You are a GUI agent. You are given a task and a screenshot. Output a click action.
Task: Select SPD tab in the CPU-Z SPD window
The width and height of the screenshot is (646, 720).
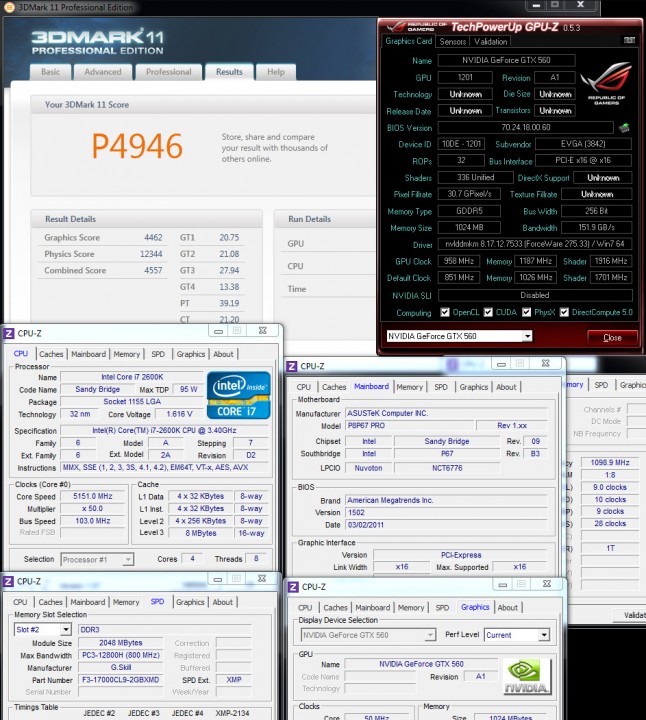coord(157,602)
